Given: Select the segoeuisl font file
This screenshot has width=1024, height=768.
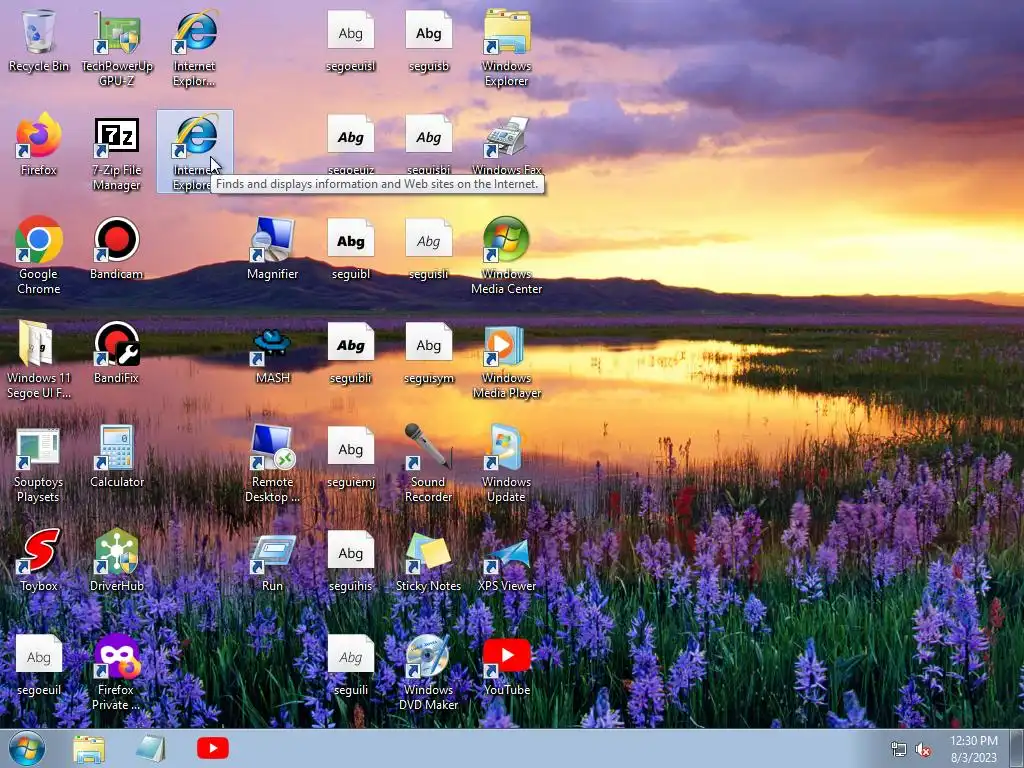Looking at the screenshot, I should pyautogui.click(x=351, y=40).
